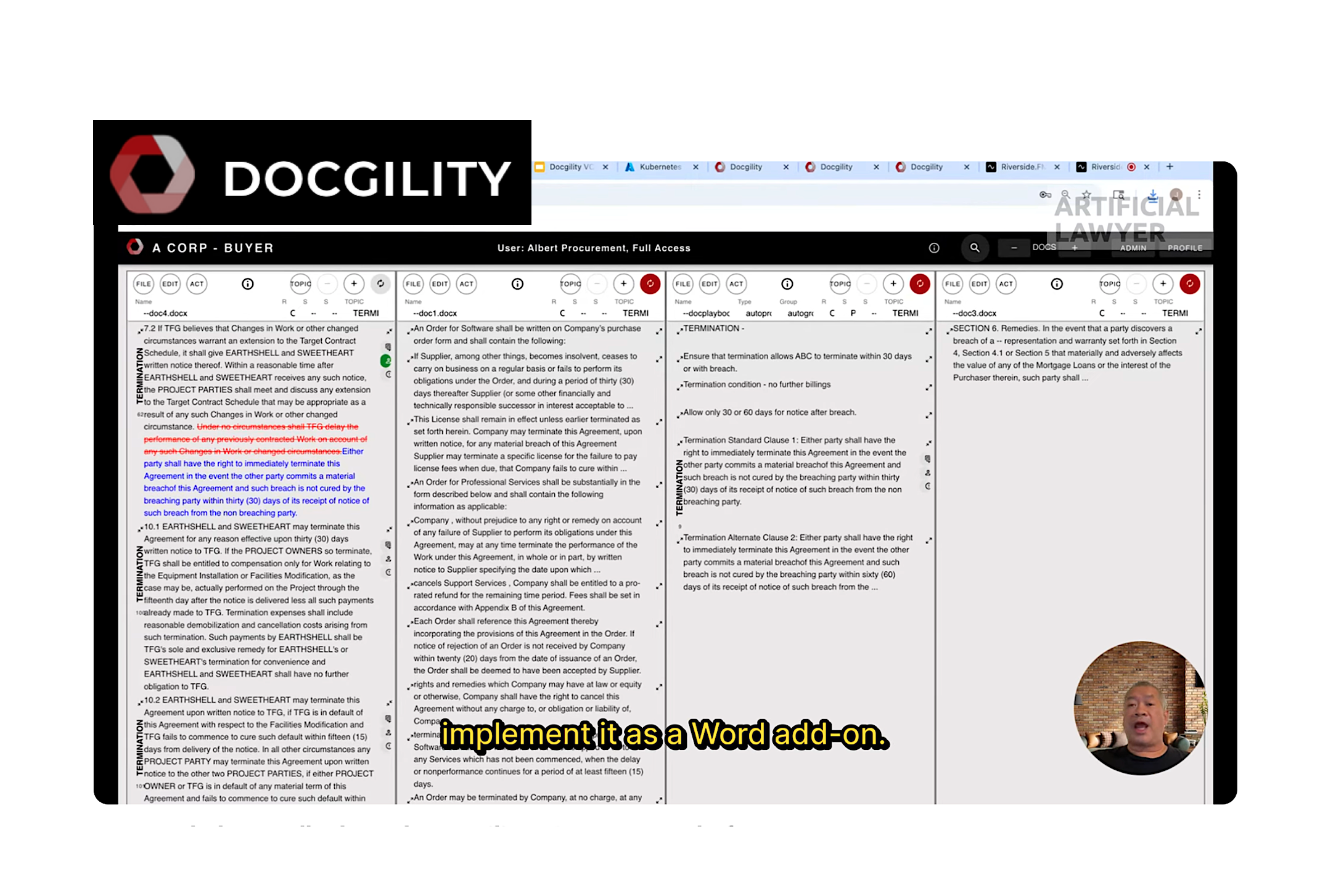Click the red refresh icon in doc1.docx panel
This screenshot has width=1320, height=896.
pos(650,283)
